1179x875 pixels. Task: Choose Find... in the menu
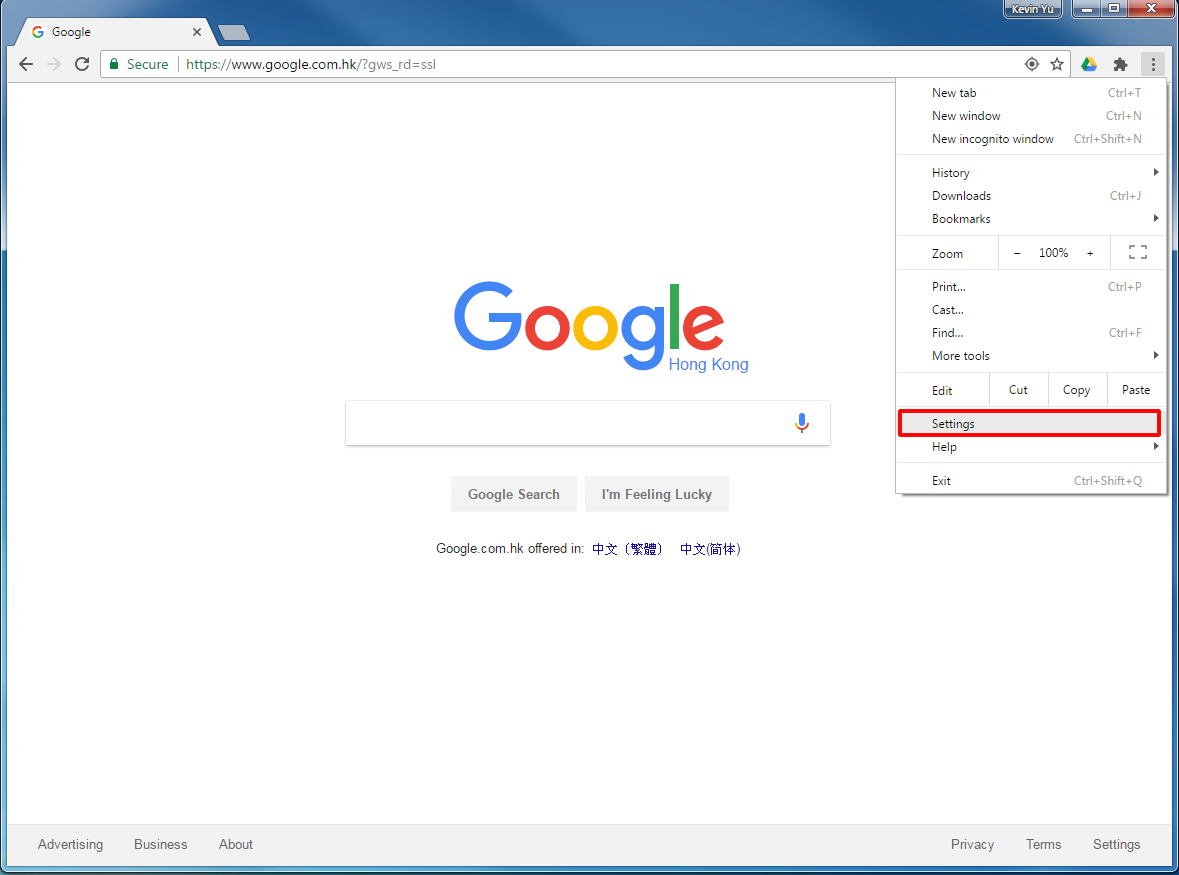tap(1031, 332)
